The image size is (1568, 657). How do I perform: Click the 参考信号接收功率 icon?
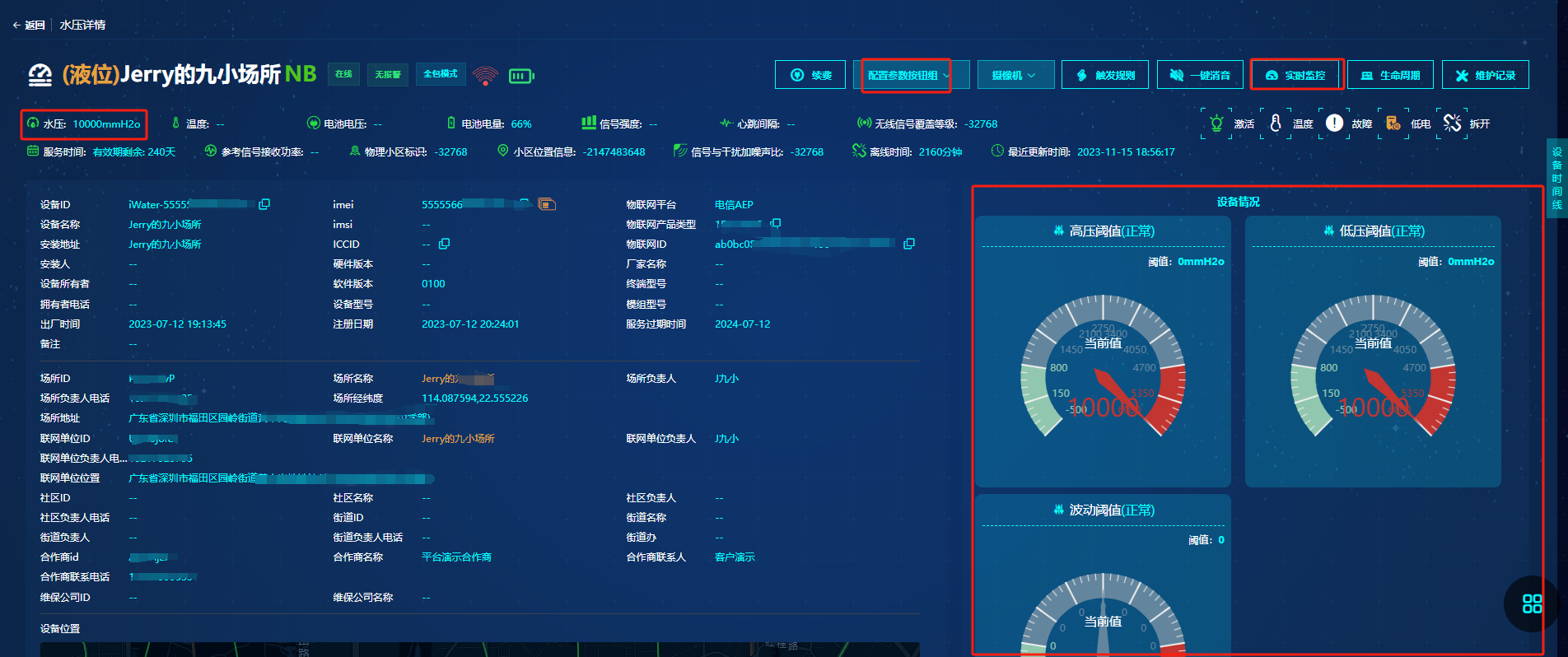click(x=211, y=151)
